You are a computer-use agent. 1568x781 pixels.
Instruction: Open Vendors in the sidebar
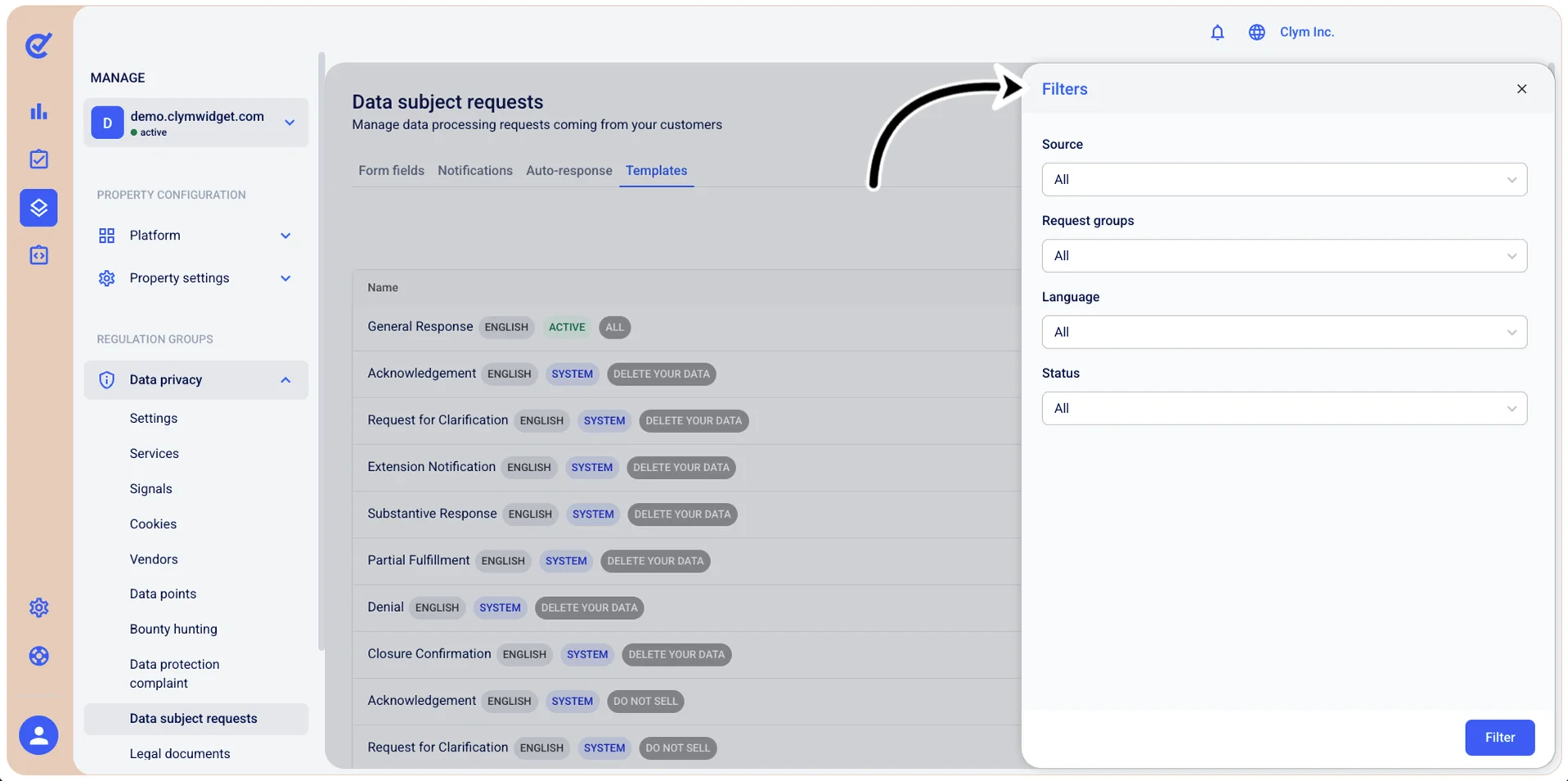153,559
